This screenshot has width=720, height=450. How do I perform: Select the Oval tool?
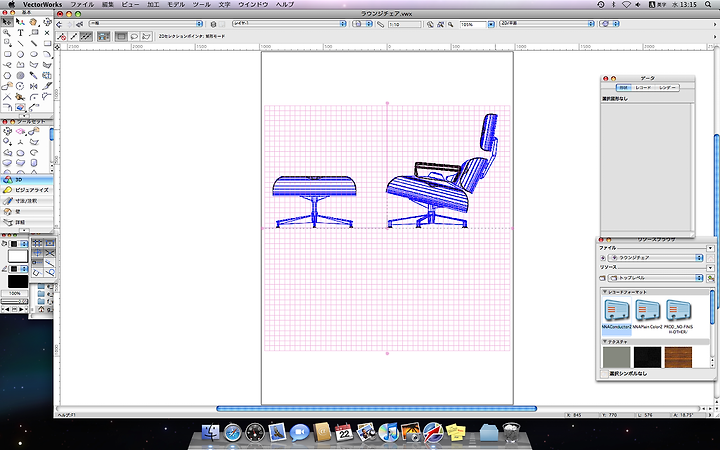(x=34, y=54)
